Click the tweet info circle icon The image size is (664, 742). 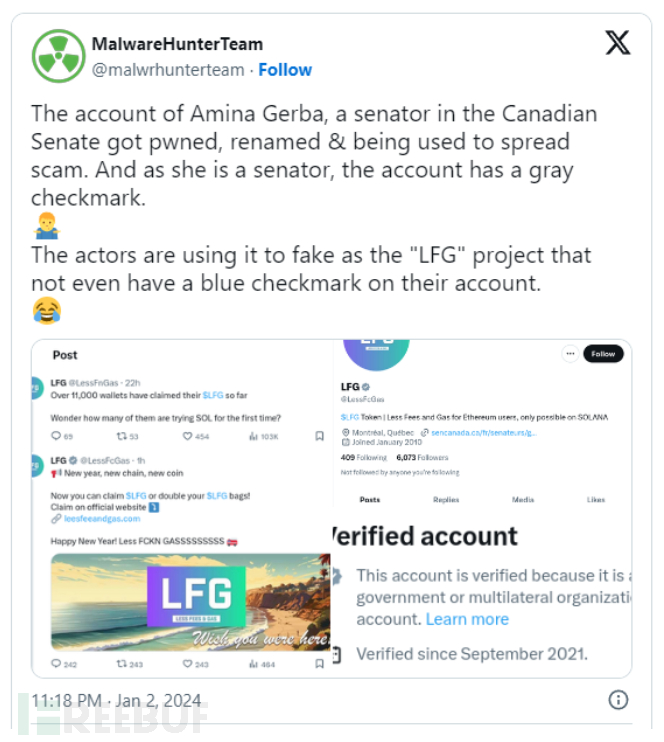click(619, 699)
